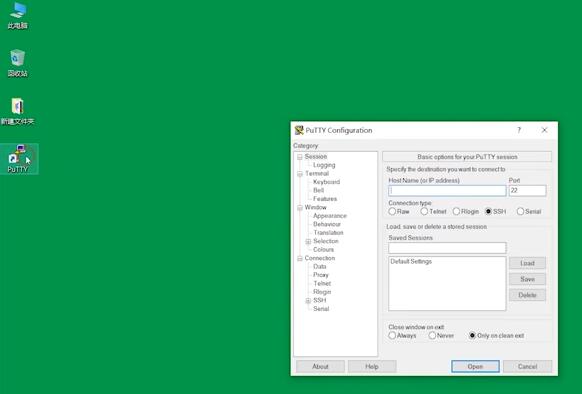
Task: Select the Rlogin connection type
Action: pos(466,211)
